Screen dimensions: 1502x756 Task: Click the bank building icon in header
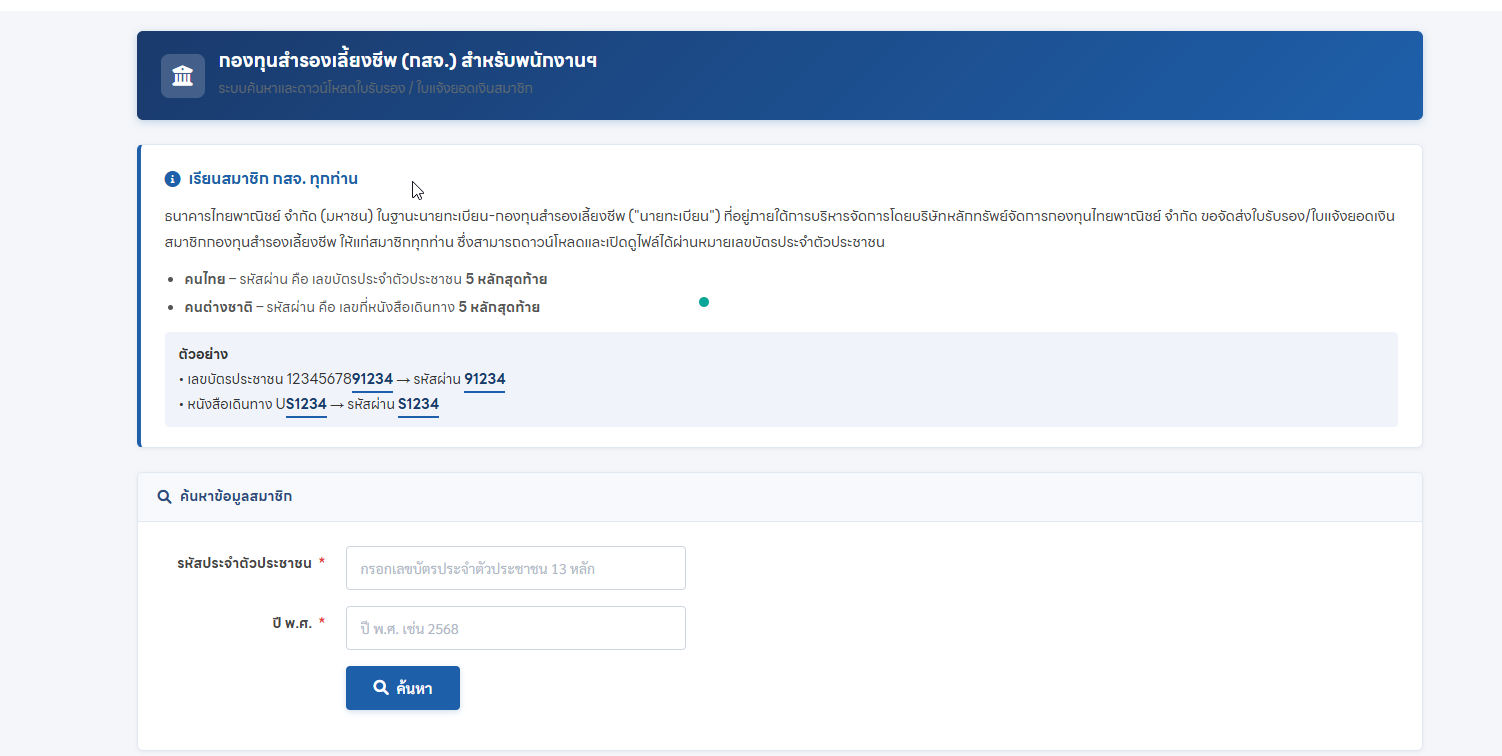pyautogui.click(x=183, y=76)
